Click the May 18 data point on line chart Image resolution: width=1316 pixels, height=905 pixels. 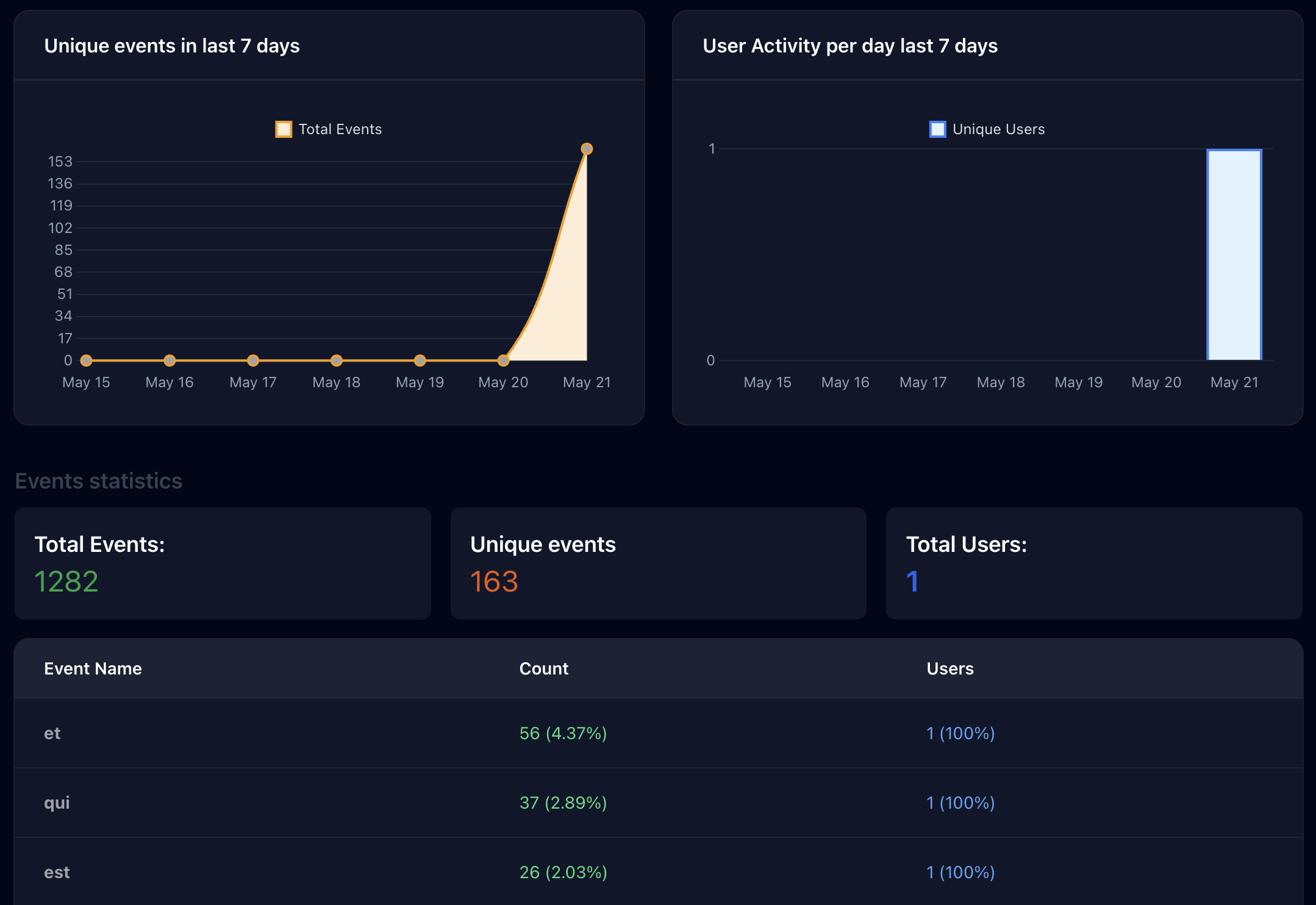337,360
